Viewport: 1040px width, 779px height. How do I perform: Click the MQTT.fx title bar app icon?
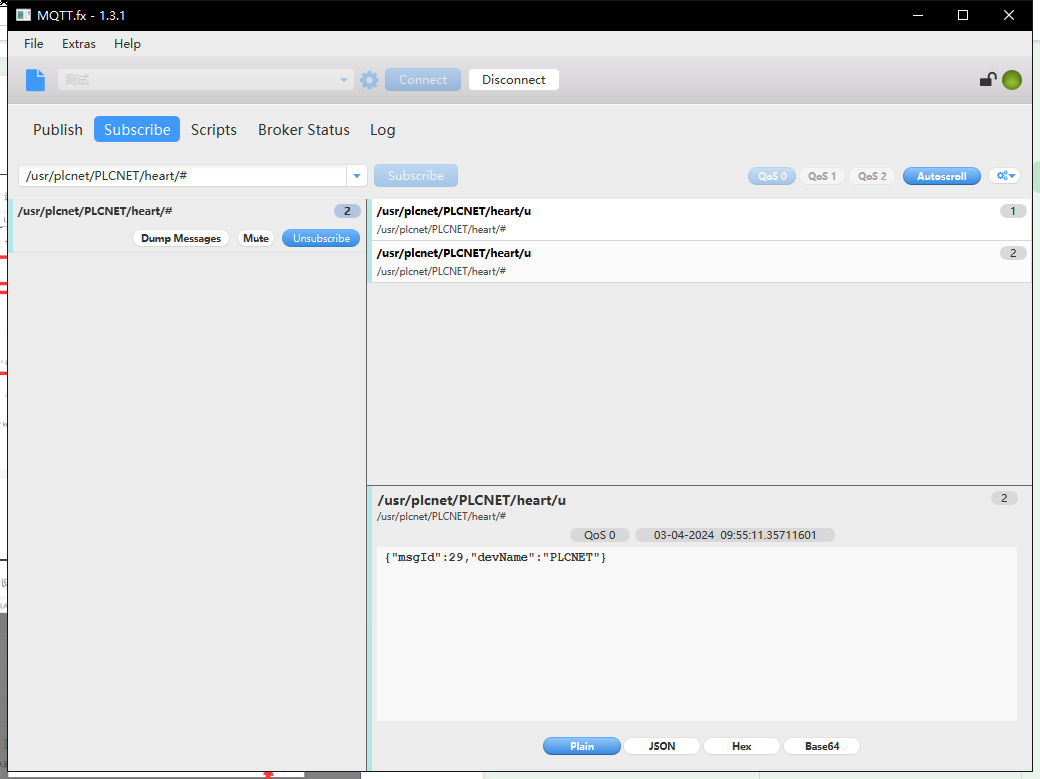(x=23, y=15)
